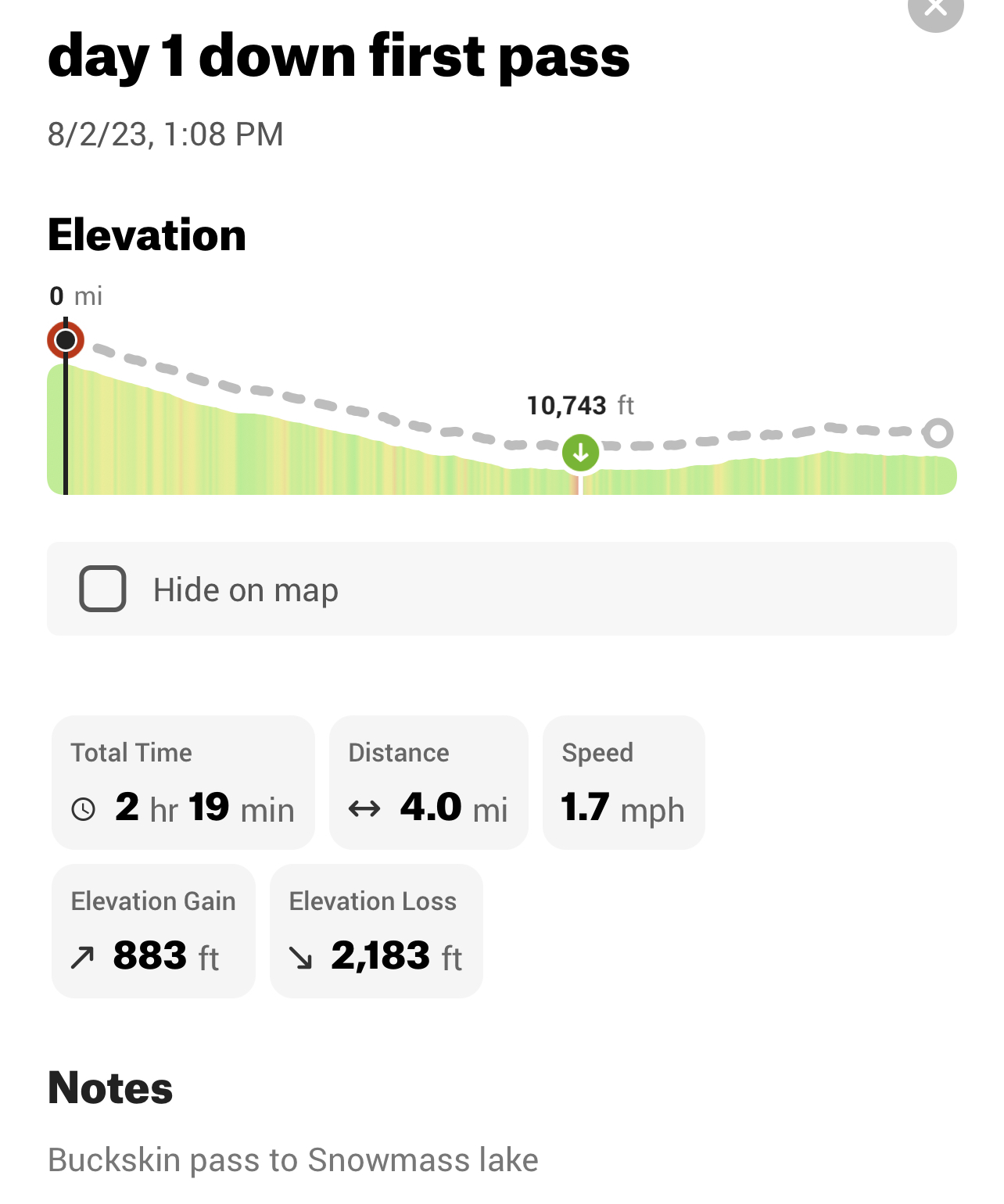This screenshot has height=1204, width=1004.
Task: Tap the elevation loss down-arrow icon
Action: [x=300, y=957]
